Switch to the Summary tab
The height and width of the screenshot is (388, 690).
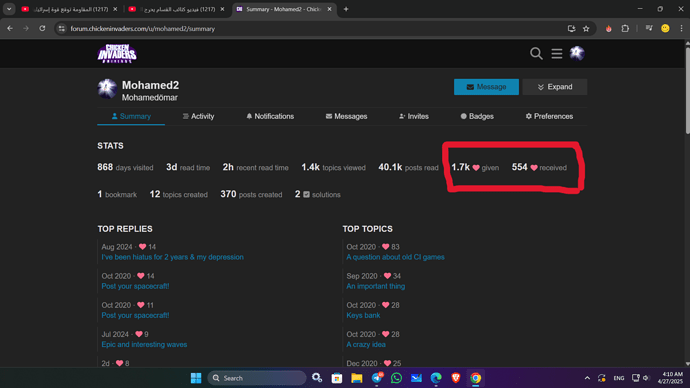tap(131, 116)
